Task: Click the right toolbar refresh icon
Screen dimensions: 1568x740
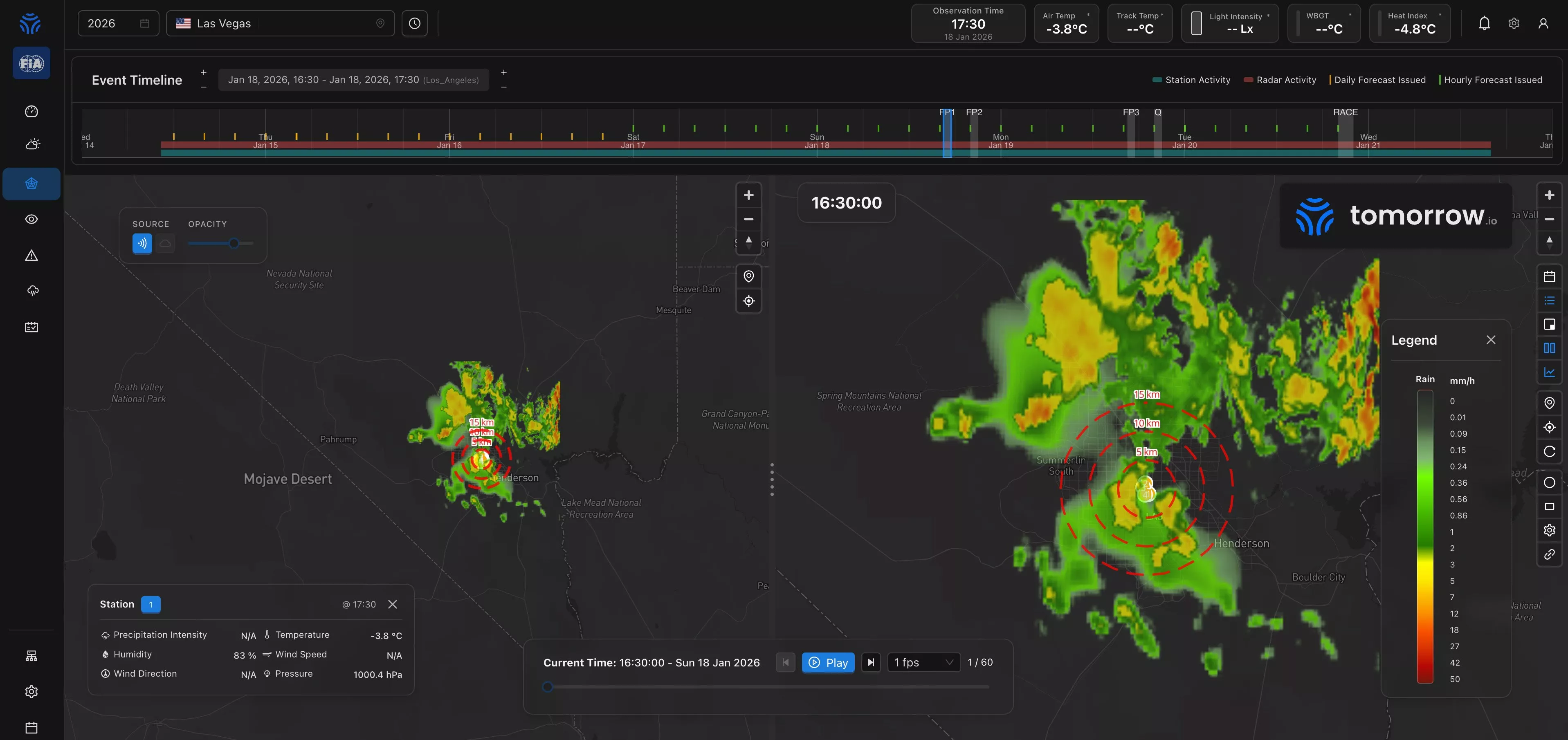Action: coord(1550,451)
